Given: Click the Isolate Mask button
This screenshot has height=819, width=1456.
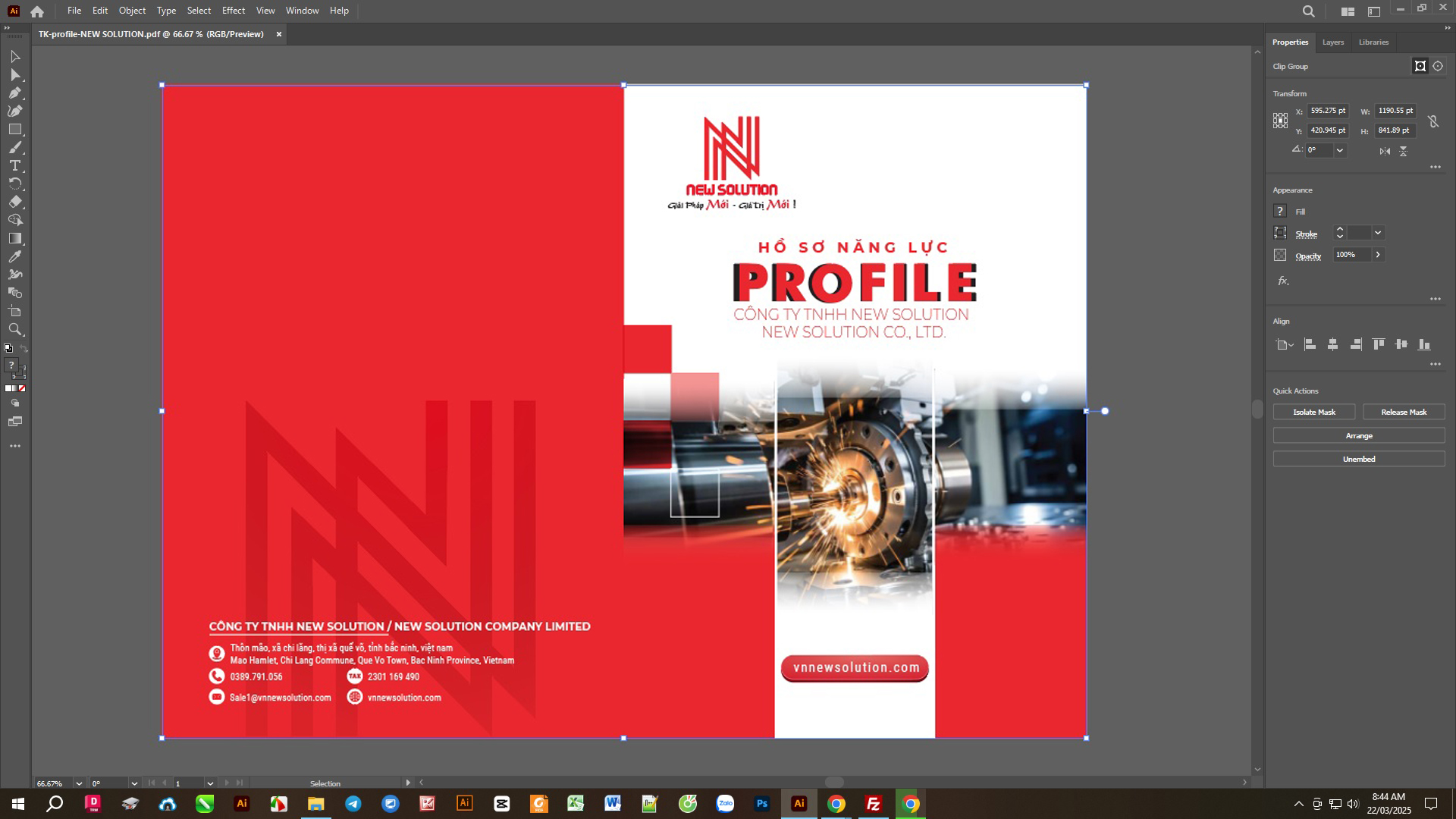Looking at the screenshot, I should [x=1313, y=413].
